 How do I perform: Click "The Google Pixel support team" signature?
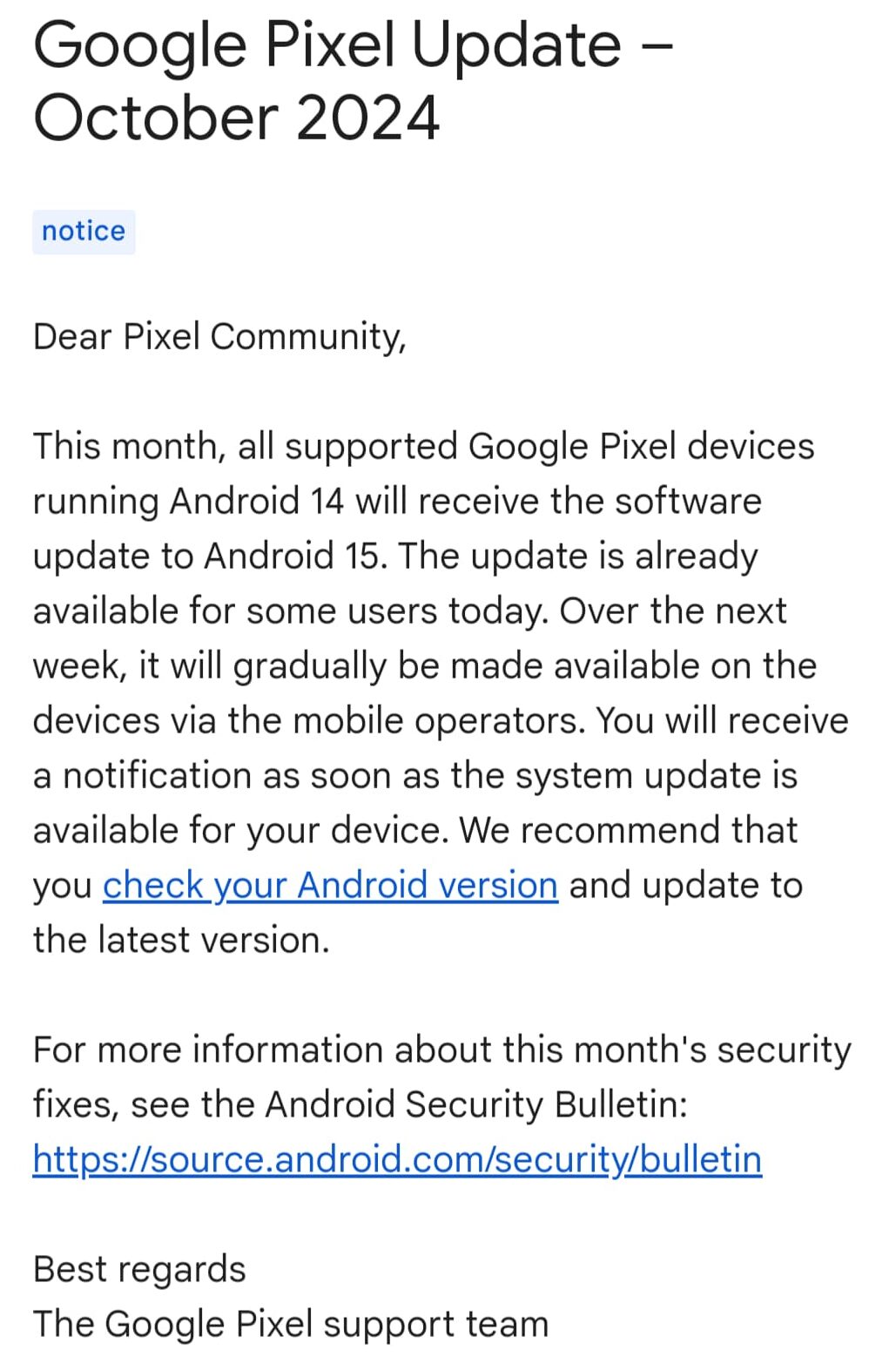(x=291, y=1325)
